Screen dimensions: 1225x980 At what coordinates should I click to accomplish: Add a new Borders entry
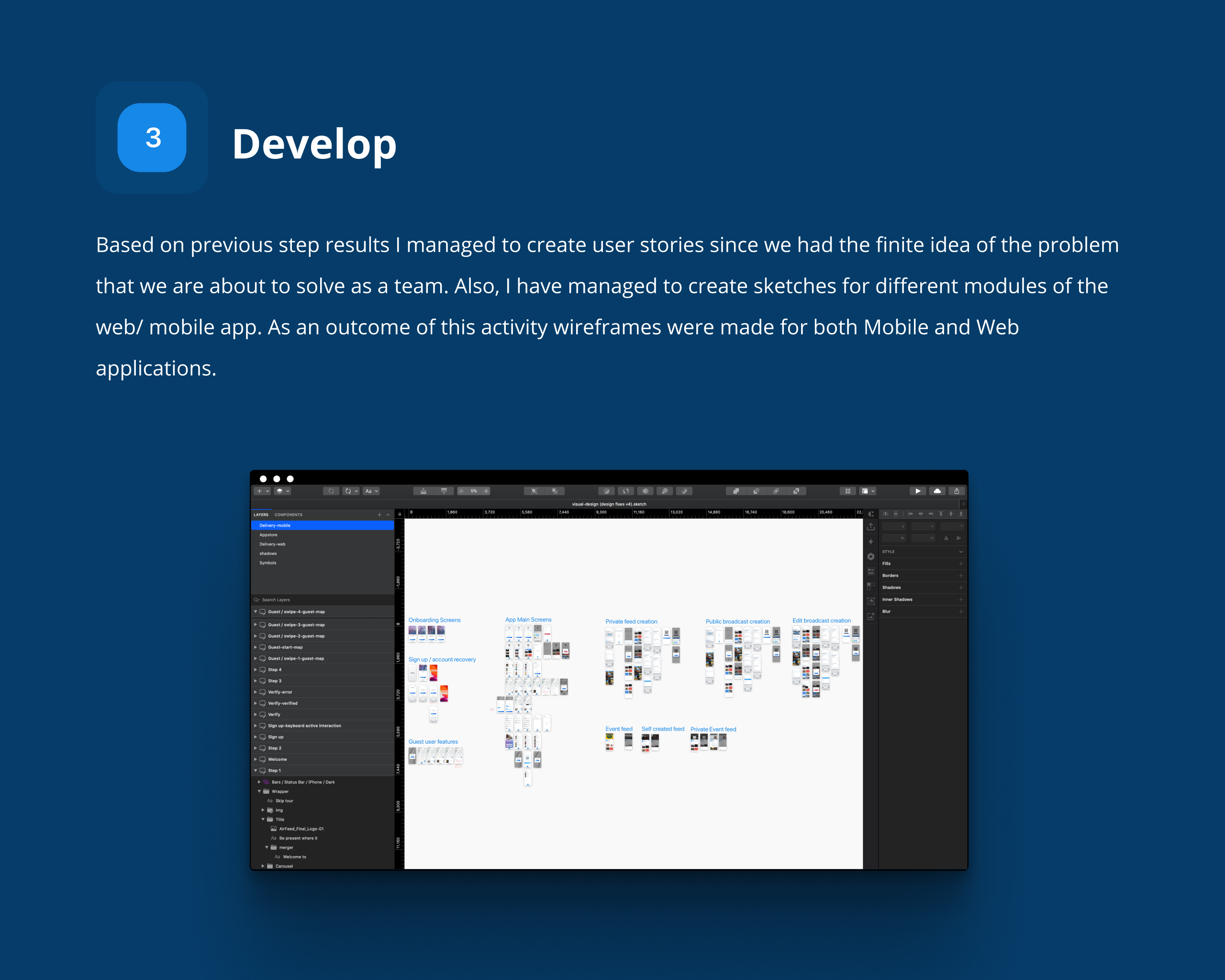point(961,576)
